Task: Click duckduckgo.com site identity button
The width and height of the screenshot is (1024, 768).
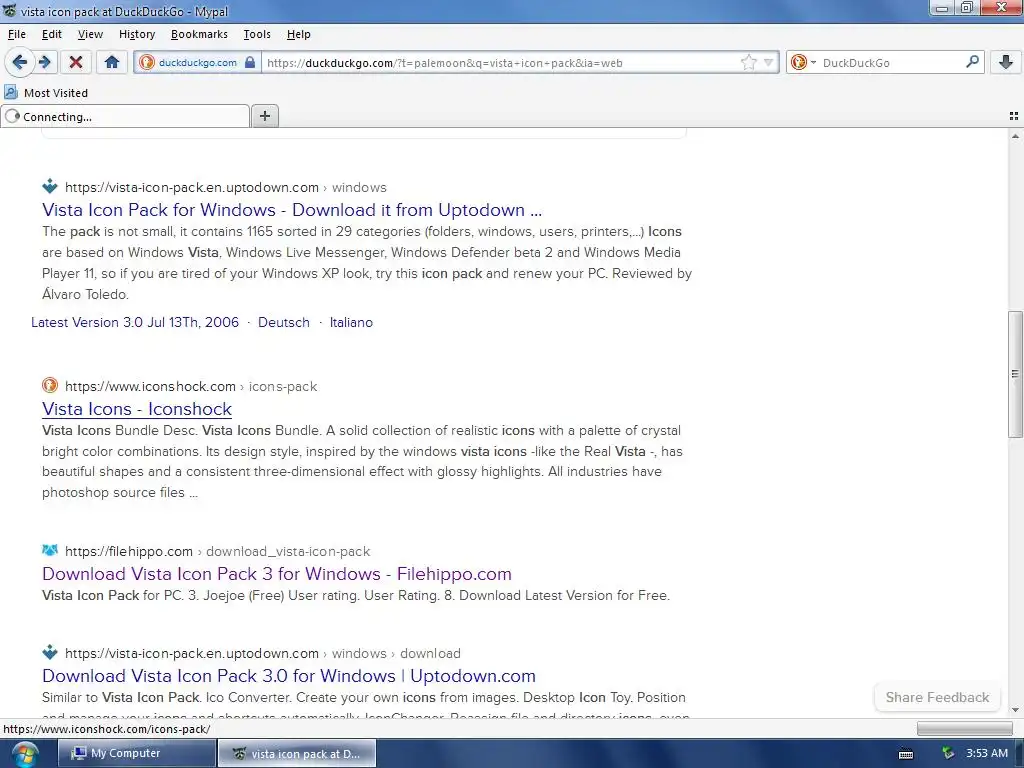Action: pos(197,63)
